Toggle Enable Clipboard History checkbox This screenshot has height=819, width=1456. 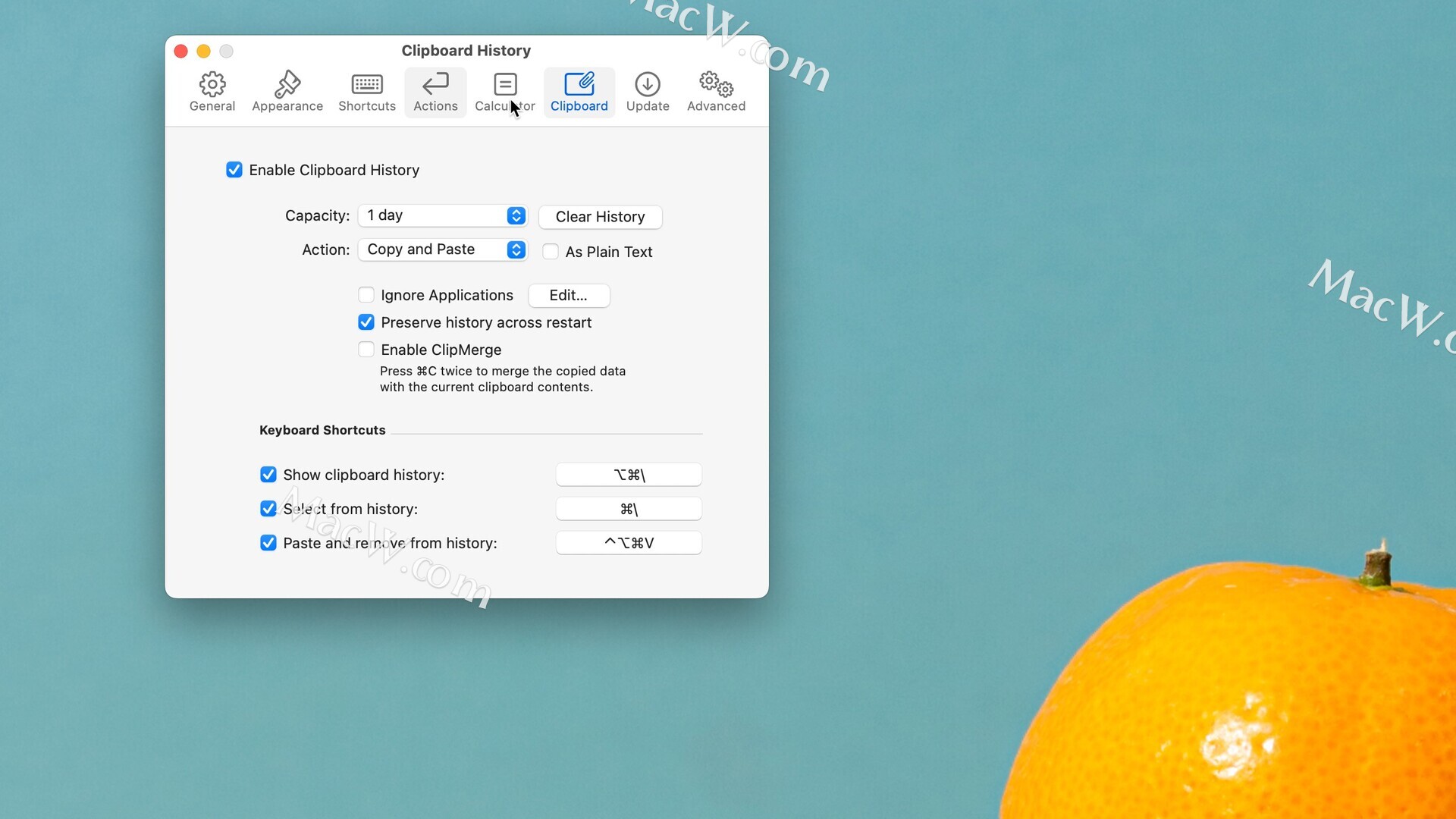(x=234, y=170)
